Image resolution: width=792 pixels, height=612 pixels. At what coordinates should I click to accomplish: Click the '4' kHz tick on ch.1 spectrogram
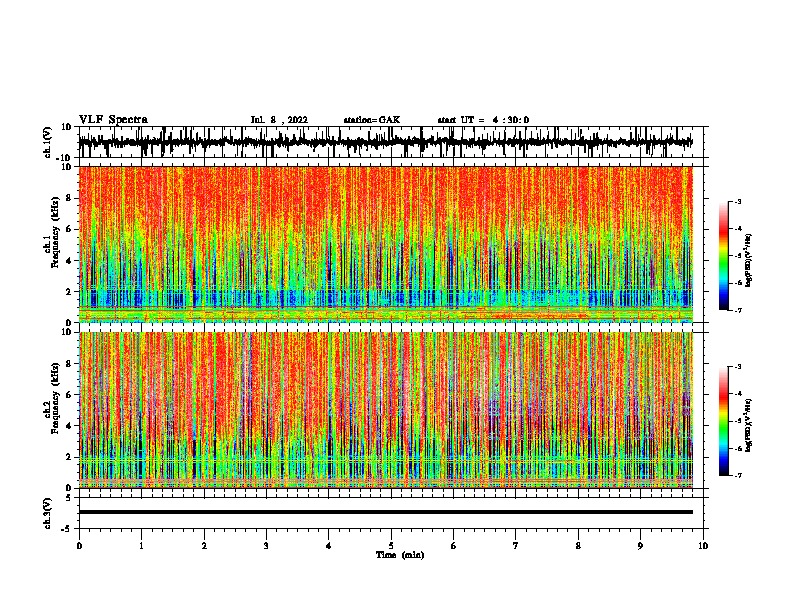pyautogui.click(x=69, y=261)
